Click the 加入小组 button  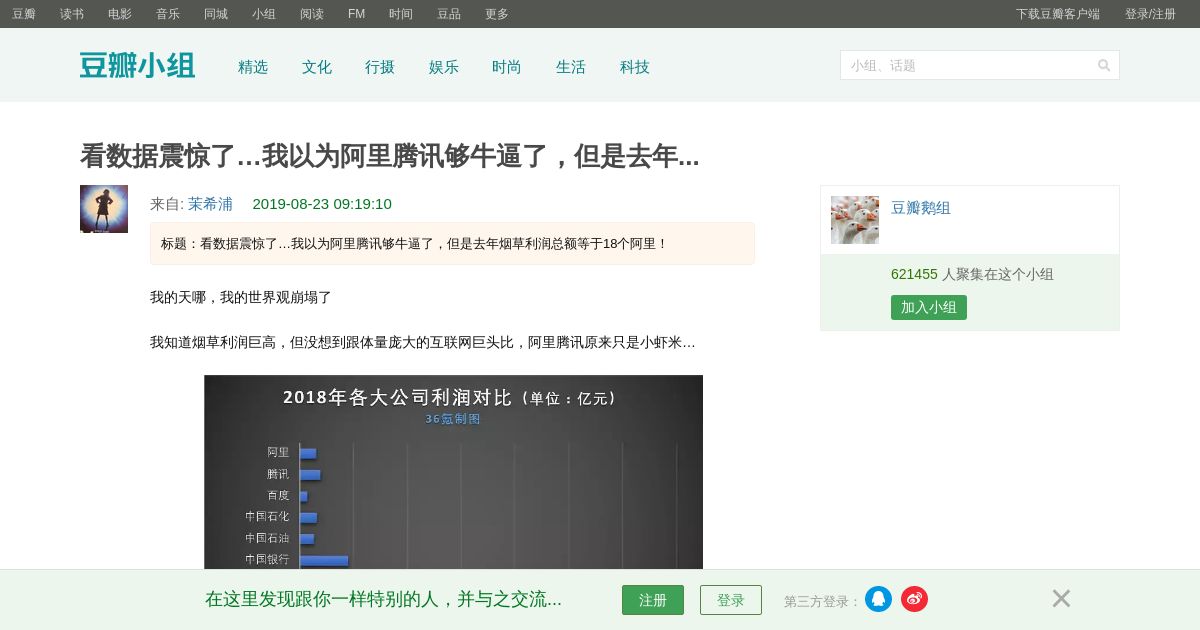coord(929,307)
